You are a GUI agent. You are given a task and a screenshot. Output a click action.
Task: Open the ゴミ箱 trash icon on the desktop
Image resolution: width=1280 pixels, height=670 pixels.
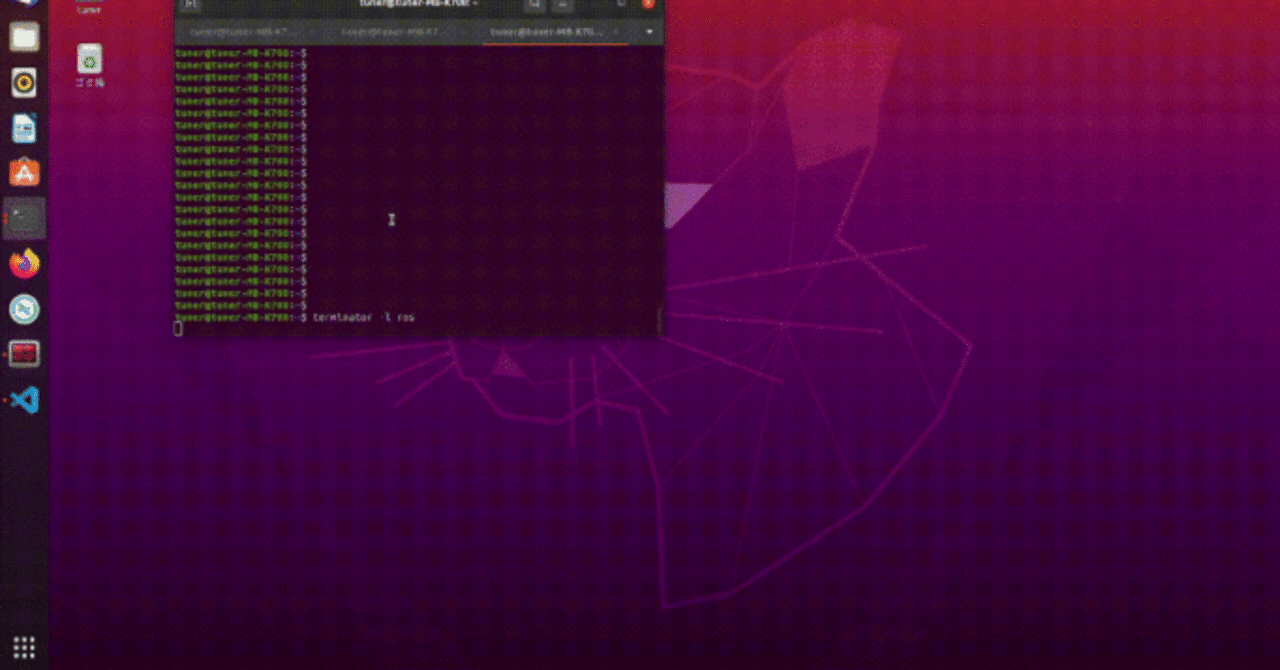pyautogui.click(x=89, y=60)
